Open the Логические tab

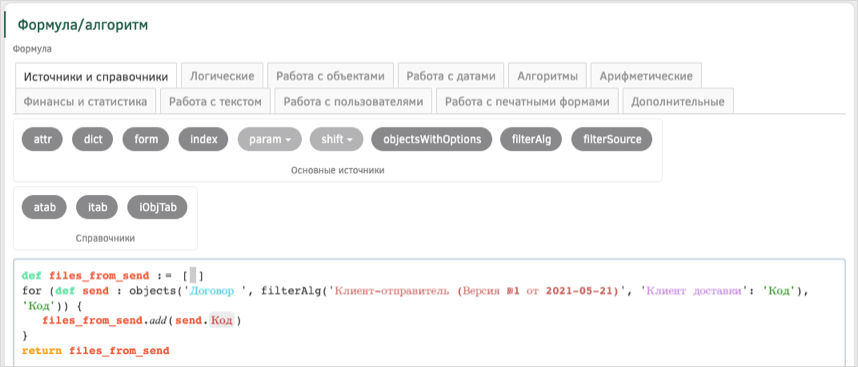click(222, 76)
